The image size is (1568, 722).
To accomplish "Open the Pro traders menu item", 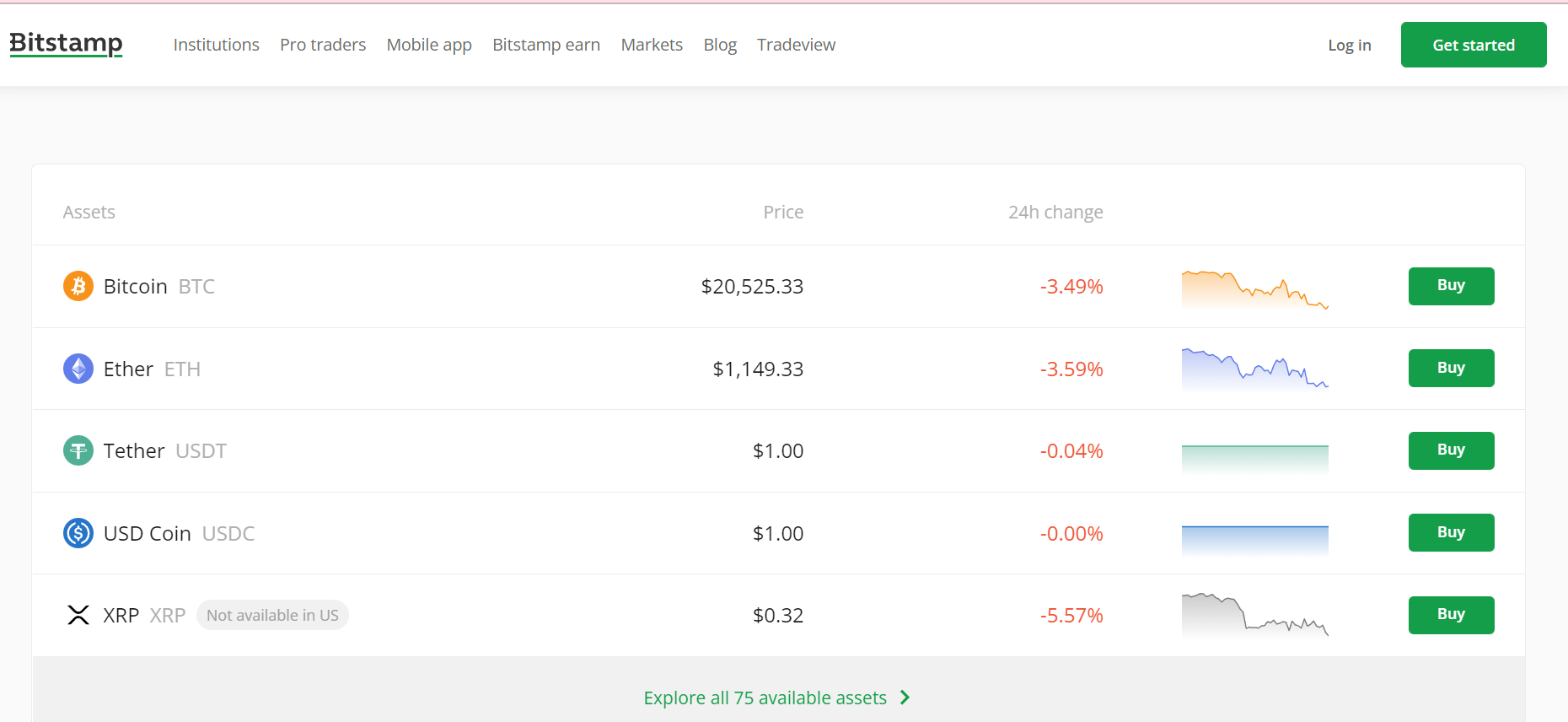I will (323, 45).
